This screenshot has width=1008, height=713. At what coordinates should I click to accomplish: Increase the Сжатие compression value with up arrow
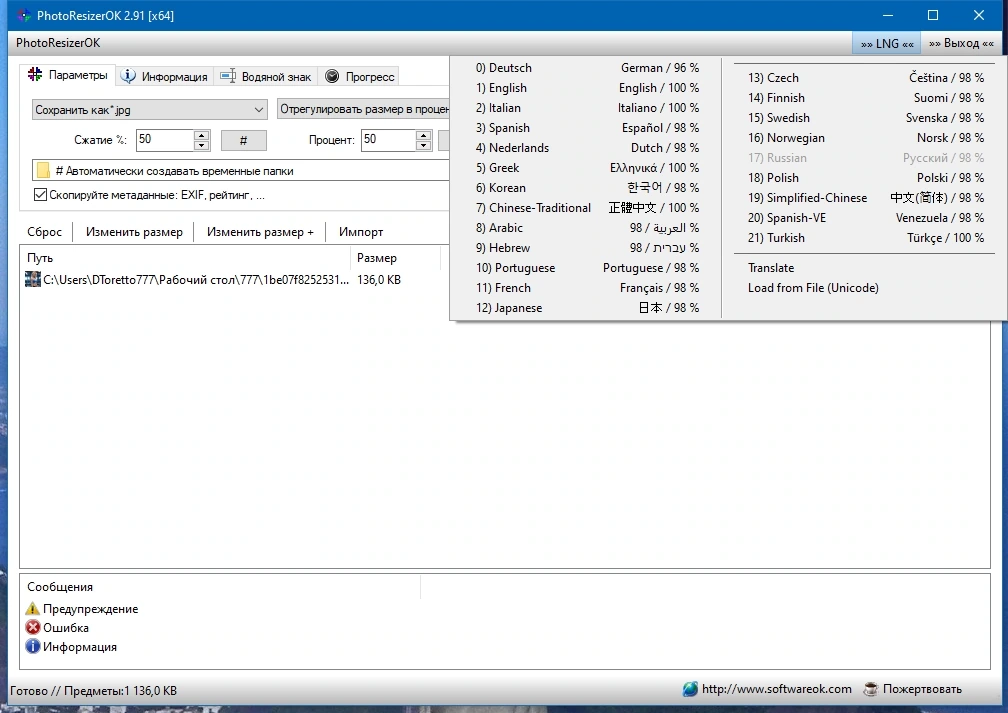(202, 135)
